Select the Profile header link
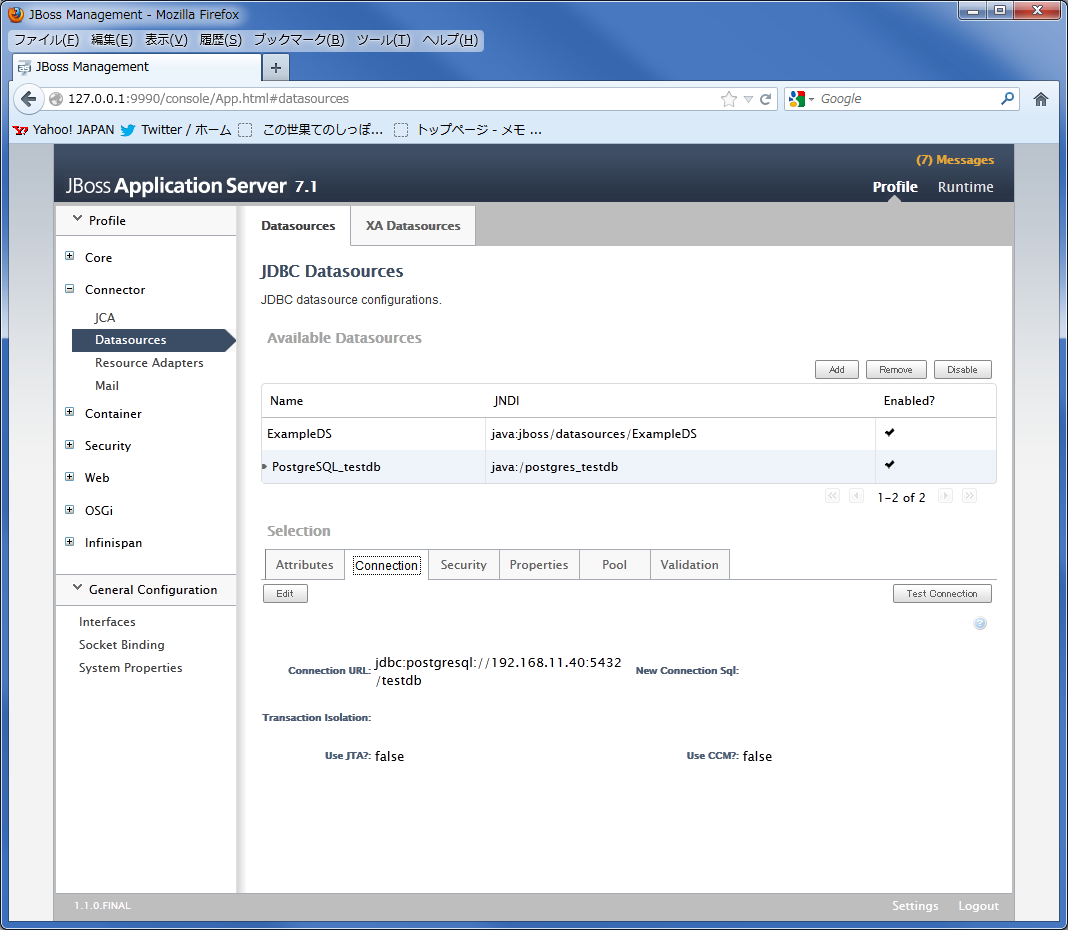The image size is (1068, 930). pos(895,187)
